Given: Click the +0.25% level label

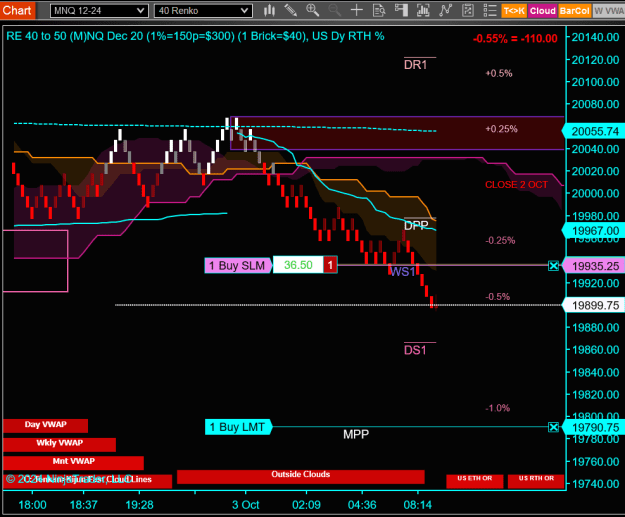Looking at the screenshot, I should [501, 129].
